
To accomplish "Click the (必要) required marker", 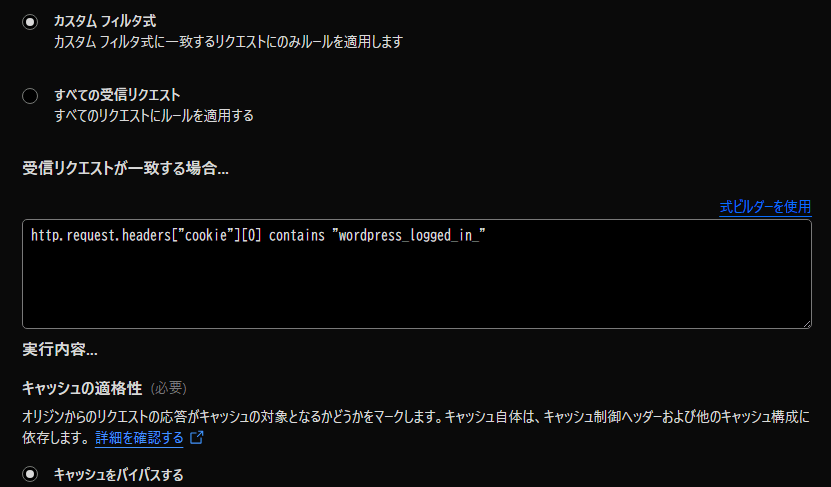I will (x=168, y=387).
